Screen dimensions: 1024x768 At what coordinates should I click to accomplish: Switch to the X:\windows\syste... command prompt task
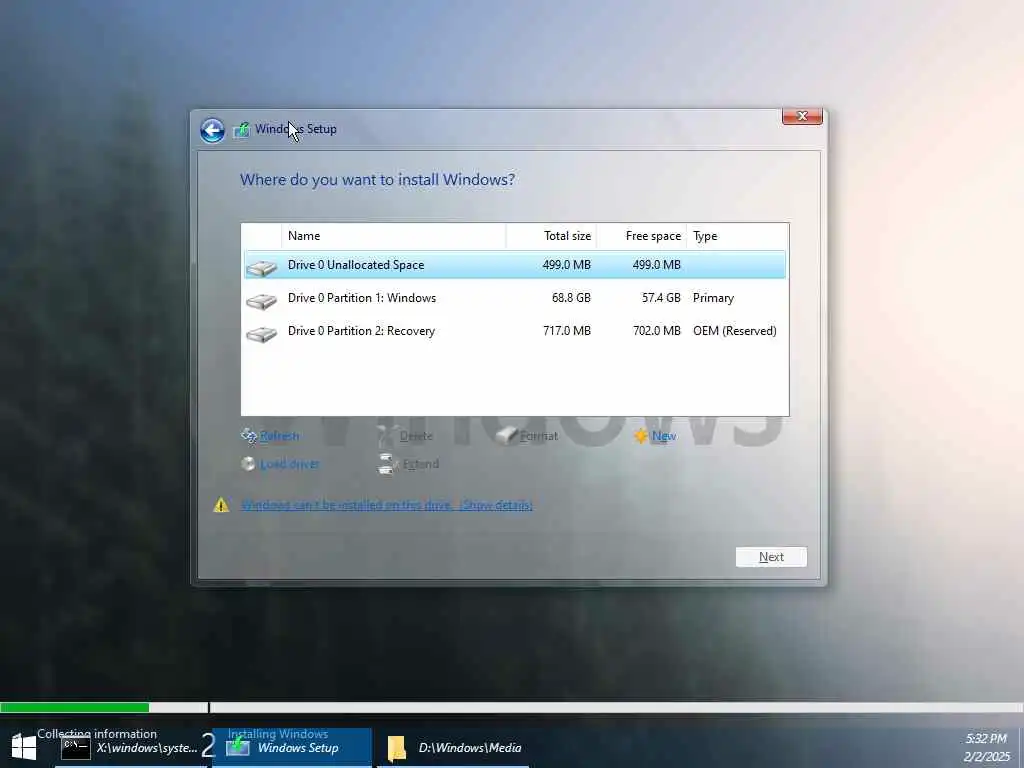[131, 748]
